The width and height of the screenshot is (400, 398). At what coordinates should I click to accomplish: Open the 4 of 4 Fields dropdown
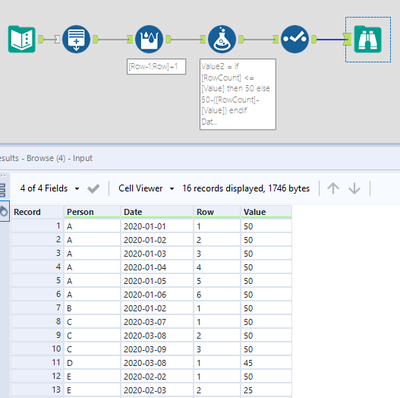[50, 188]
